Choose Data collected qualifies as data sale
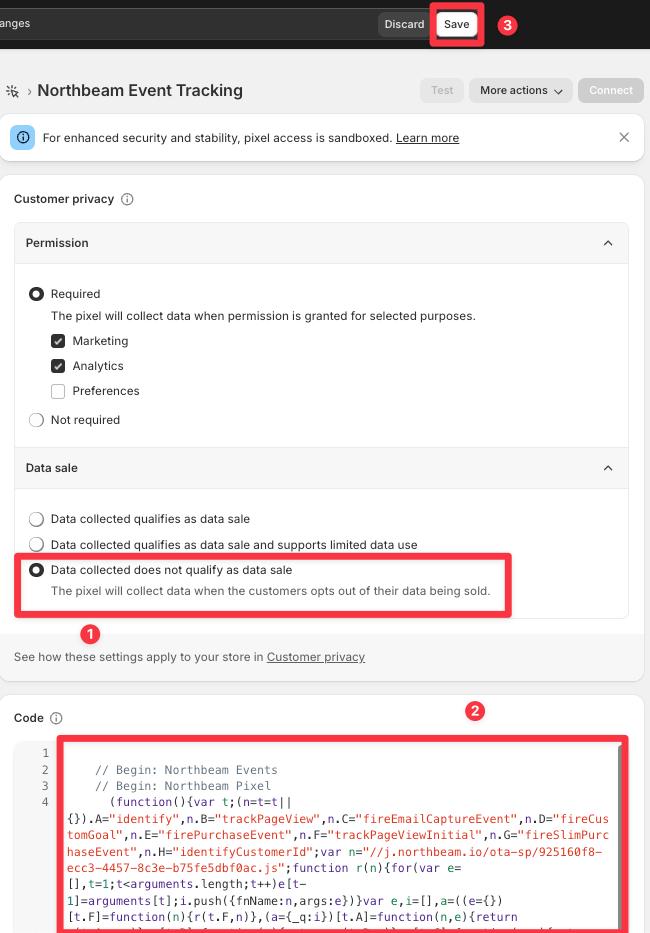This screenshot has height=933, width=650. pyautogui.click(x=36, y=519)
